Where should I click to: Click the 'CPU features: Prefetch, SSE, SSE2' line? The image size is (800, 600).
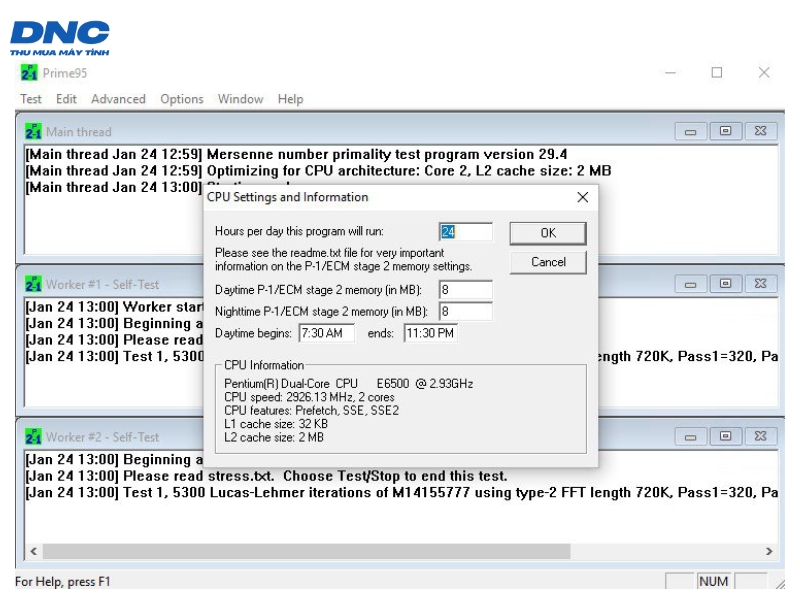pos(311,410)
